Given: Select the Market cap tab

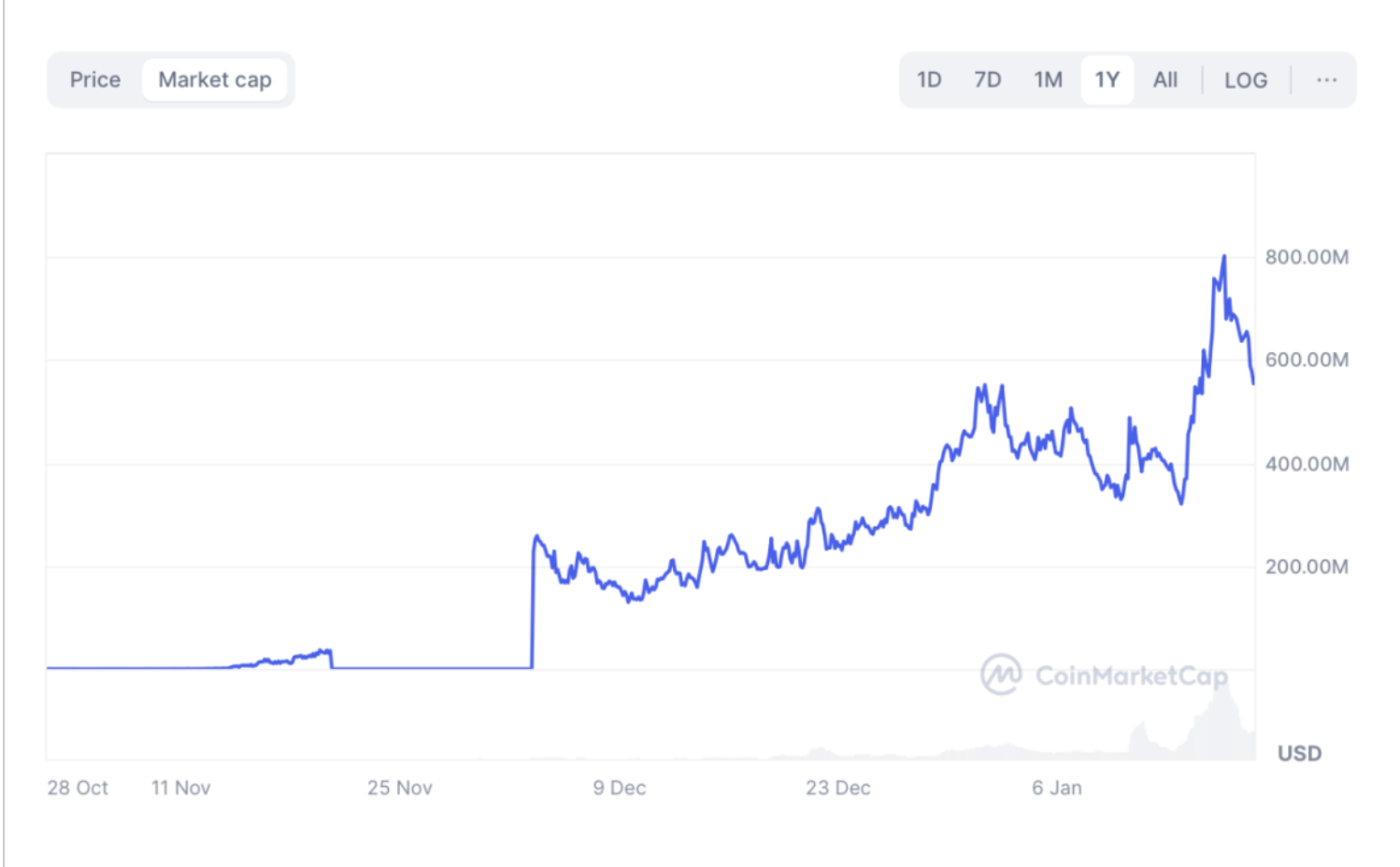Looking at the screenshot, I should (215, 80).
